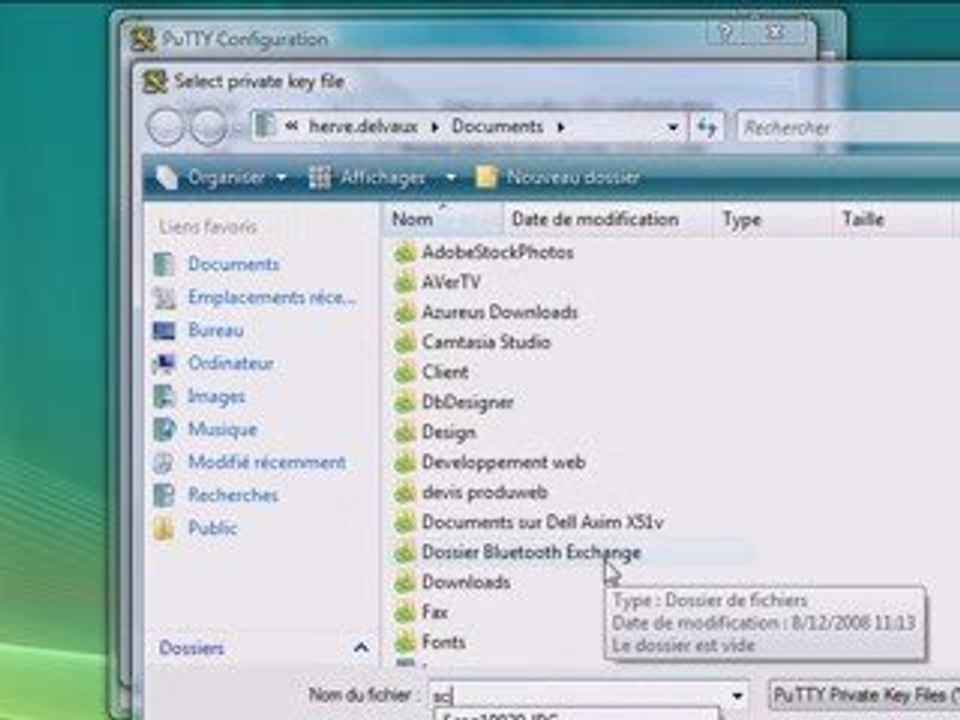Open Musique in favorite links
The height and width of the screenshot is (720, 960).
(222, 429)
